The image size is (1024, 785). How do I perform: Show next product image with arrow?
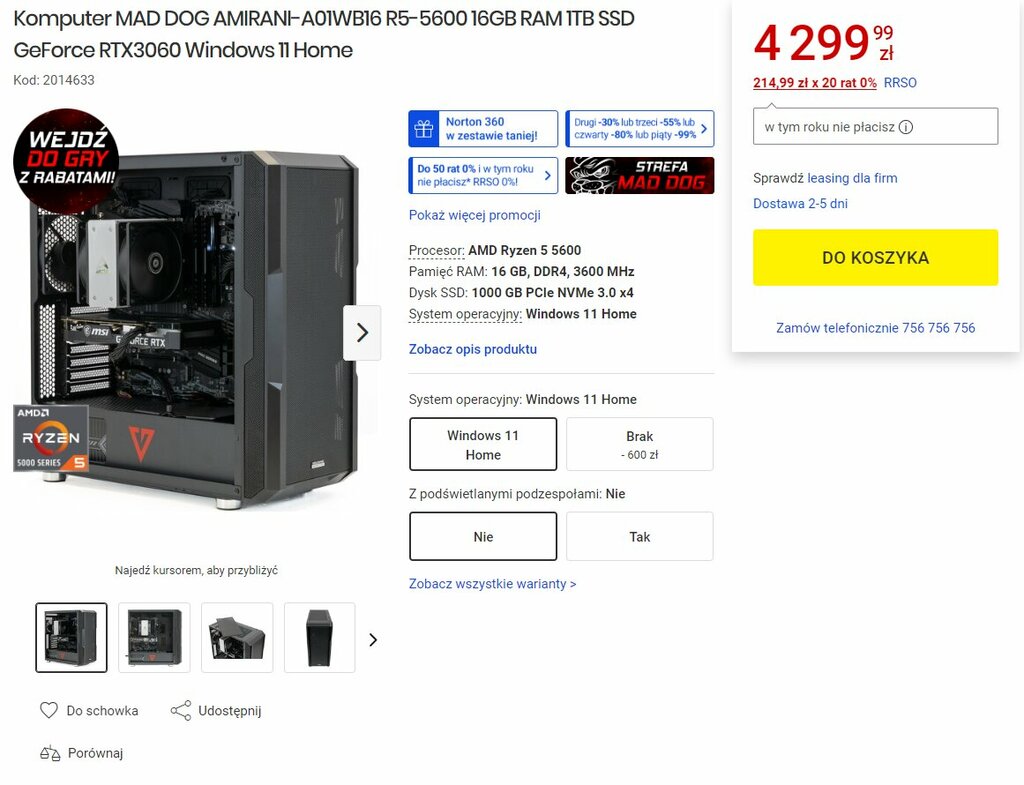[x=362, y=333]
